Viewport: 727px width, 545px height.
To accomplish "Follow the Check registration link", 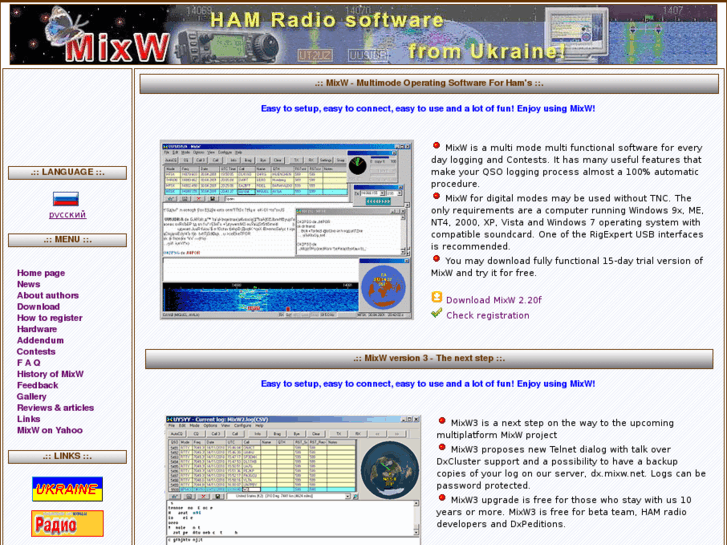I will (x=488, y=315).
